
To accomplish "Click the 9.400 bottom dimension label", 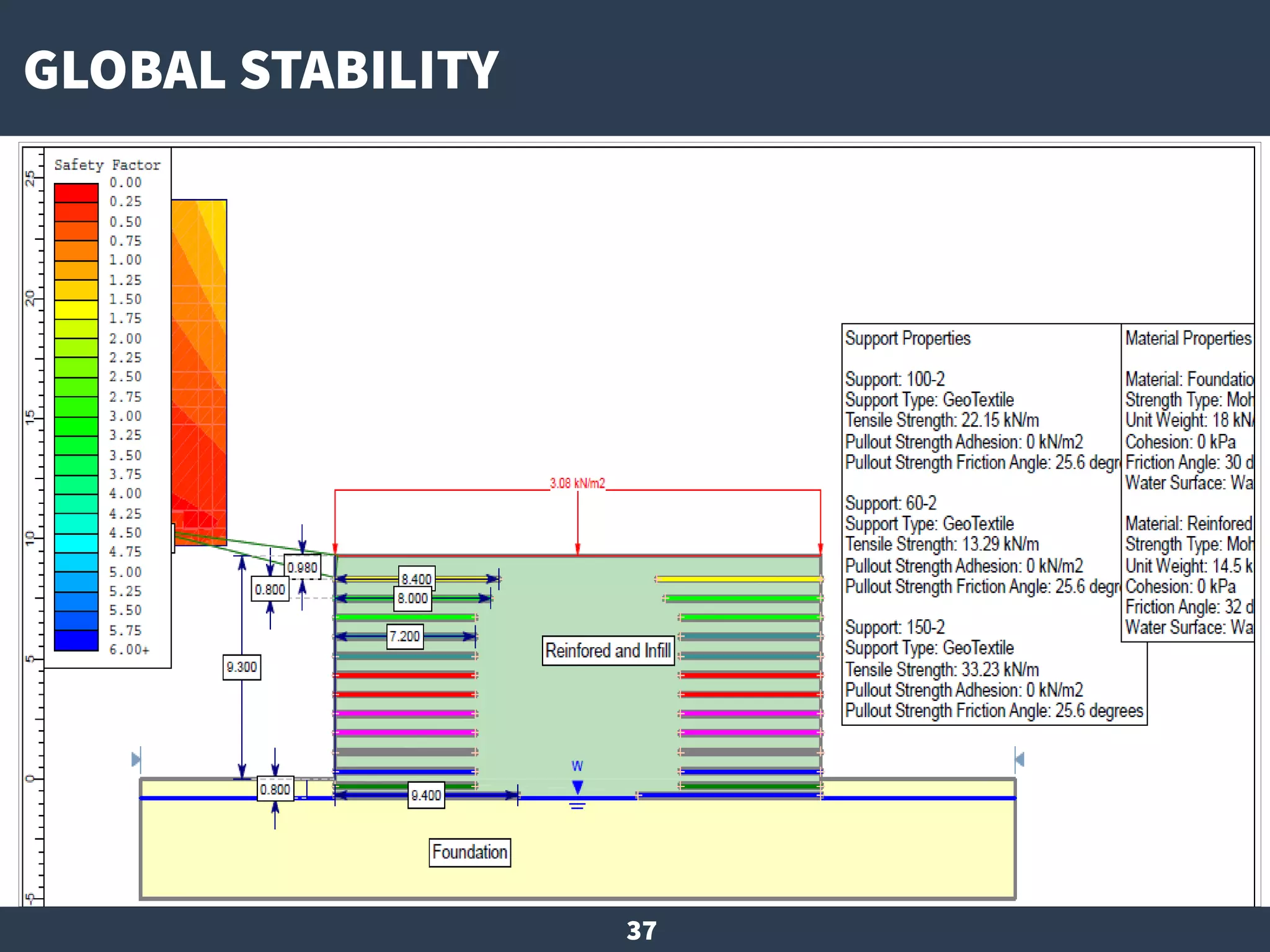I will [x=426, y=795].
